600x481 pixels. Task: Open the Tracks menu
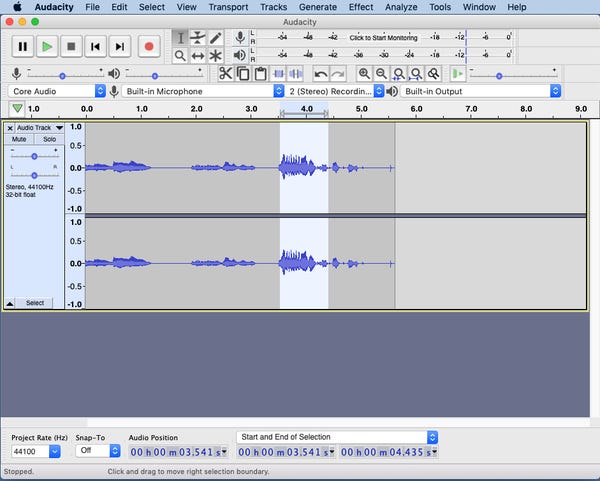click(x=273, y=7)
